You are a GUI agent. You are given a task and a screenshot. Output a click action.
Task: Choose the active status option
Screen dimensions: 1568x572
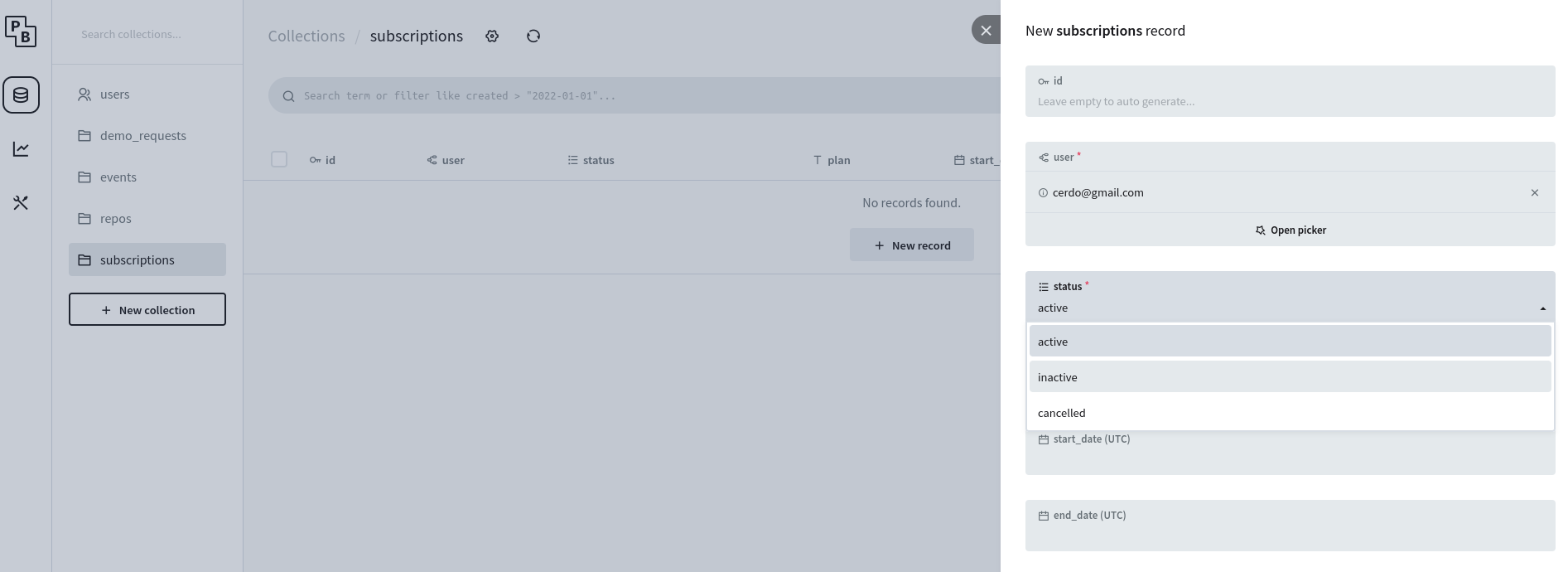(1290, 342)
